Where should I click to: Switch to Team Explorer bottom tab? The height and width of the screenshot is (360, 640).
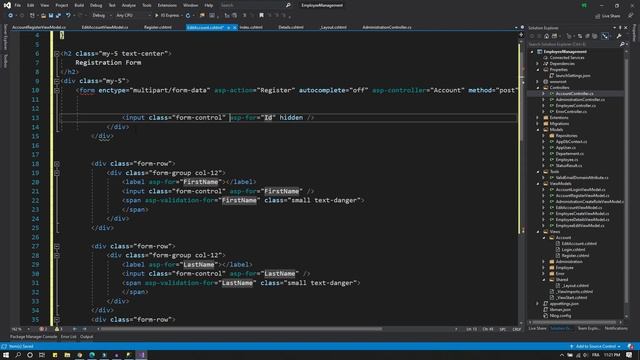click(589, 329)
